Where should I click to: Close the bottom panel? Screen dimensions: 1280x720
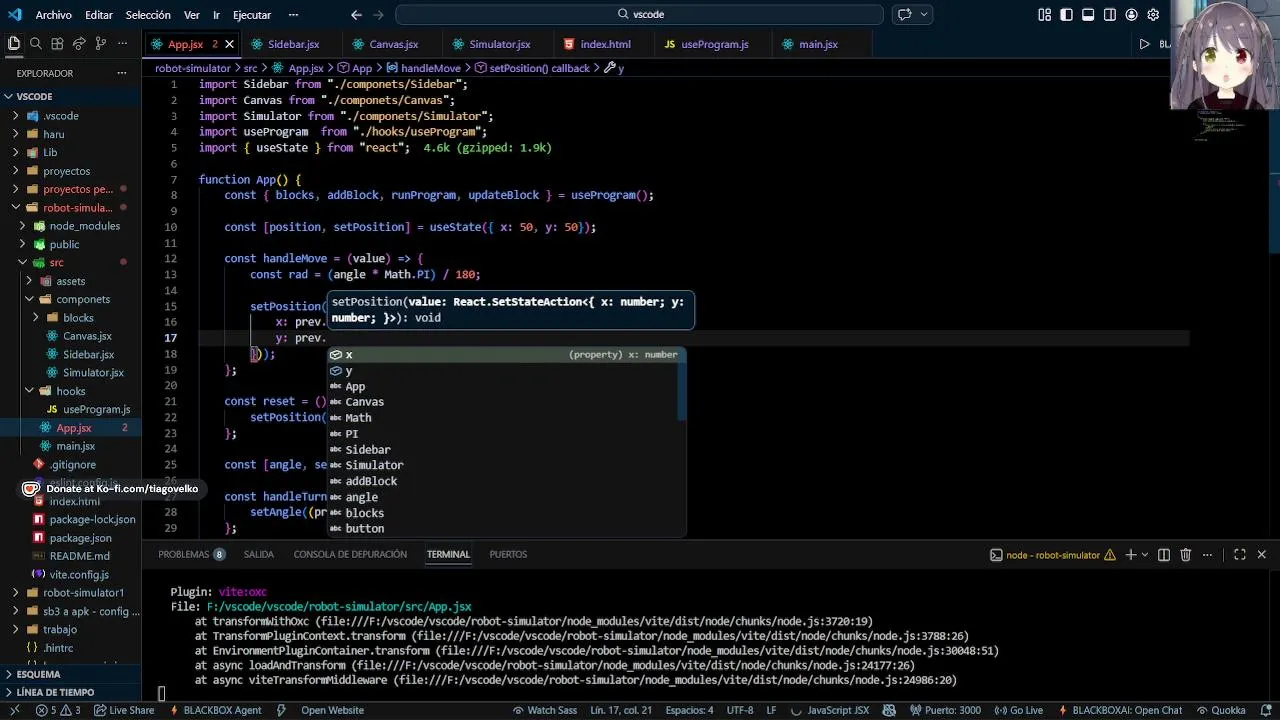click(x=1261, y=555)
